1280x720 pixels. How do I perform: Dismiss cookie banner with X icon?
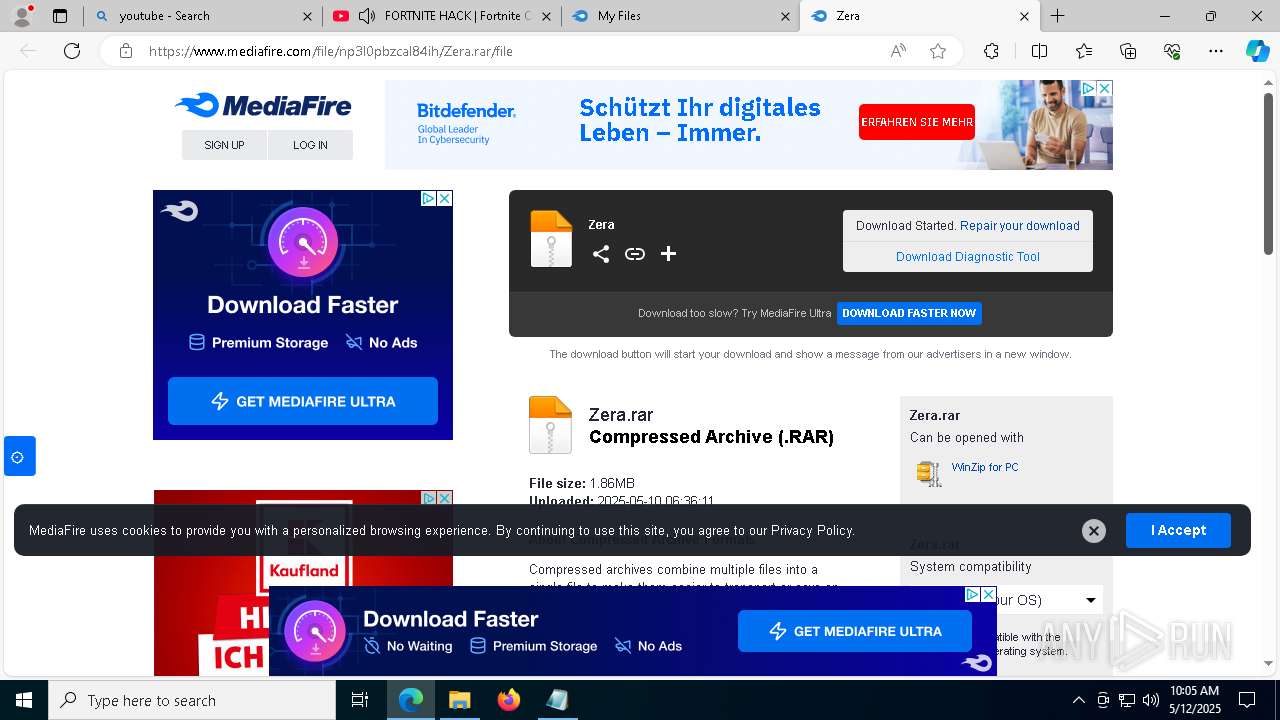click(1094, 531)
